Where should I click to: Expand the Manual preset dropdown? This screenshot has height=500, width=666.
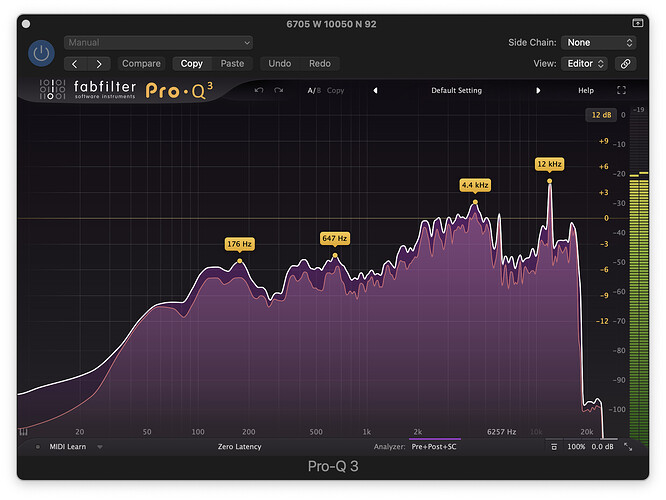tap(158, 43)
